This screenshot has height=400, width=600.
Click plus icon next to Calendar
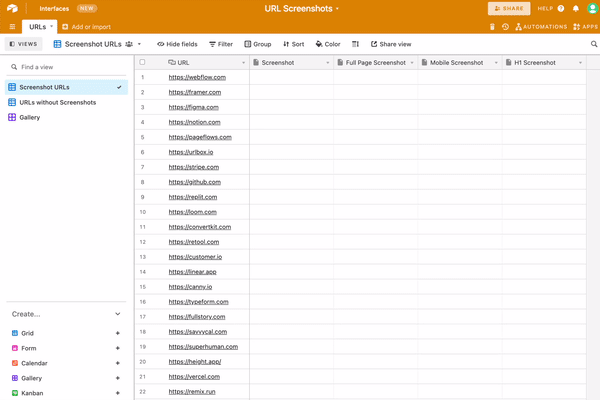pyautogui.click(x=118, y=363)
